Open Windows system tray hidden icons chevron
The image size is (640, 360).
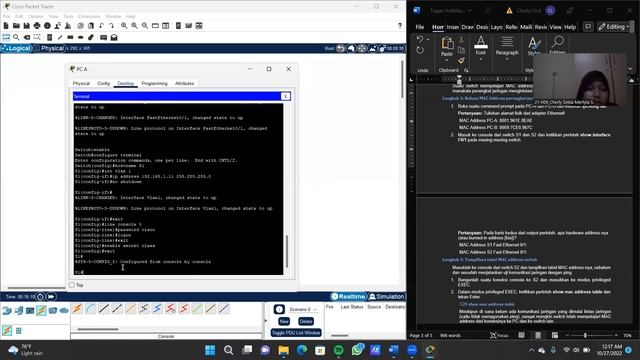(x=531, y=350)
